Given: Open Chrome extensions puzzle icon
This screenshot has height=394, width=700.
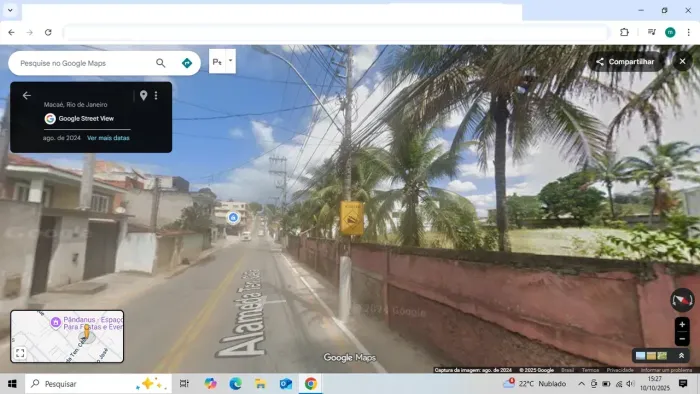Looking at the screenshot, I should click(x=624, y=32).
